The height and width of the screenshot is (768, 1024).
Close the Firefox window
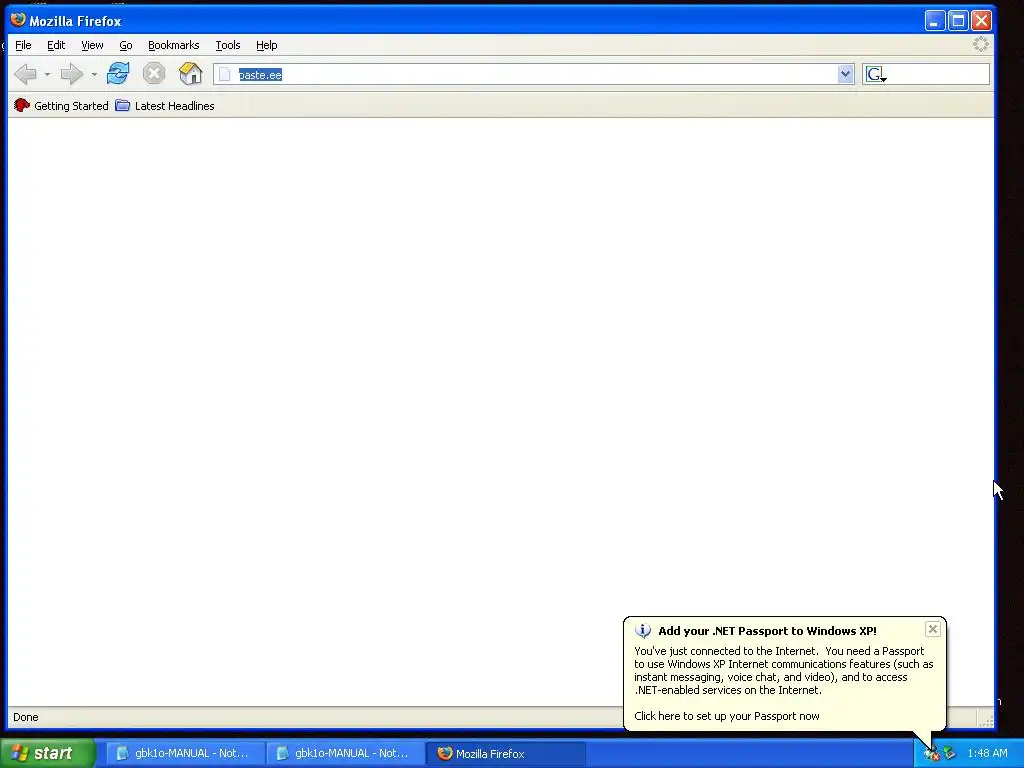pyautogui.click(x=982, y=21)
